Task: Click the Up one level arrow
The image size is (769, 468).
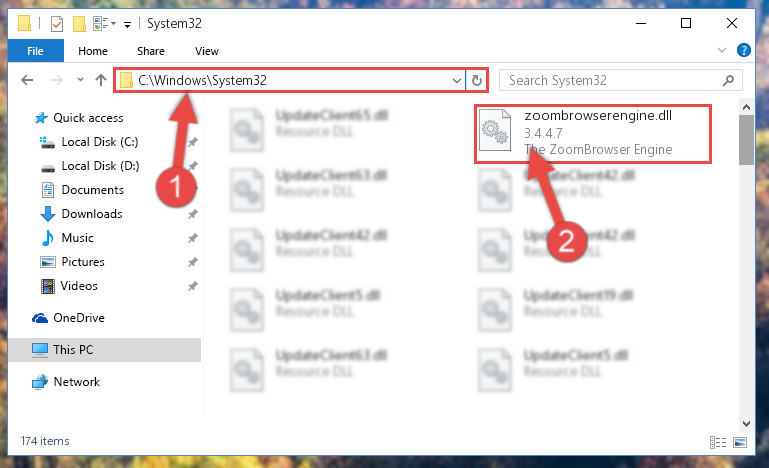Action: pyautogui.click(x=101, y=80)
